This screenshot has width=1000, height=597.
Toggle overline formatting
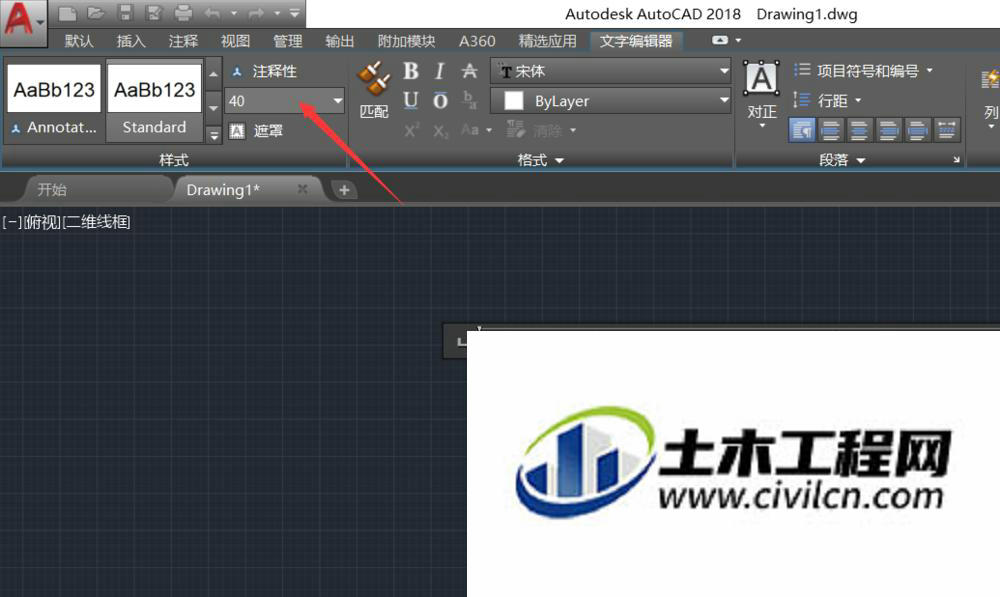[x=440, y=100]
